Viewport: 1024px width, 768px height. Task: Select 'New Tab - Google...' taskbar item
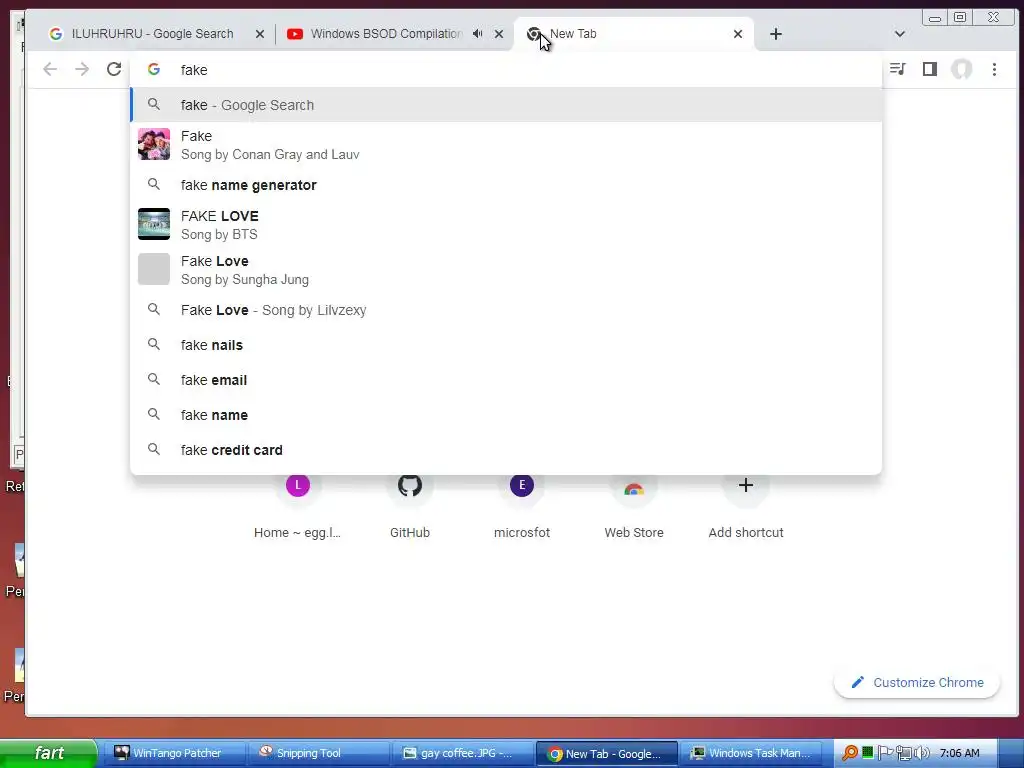[606, 753]
